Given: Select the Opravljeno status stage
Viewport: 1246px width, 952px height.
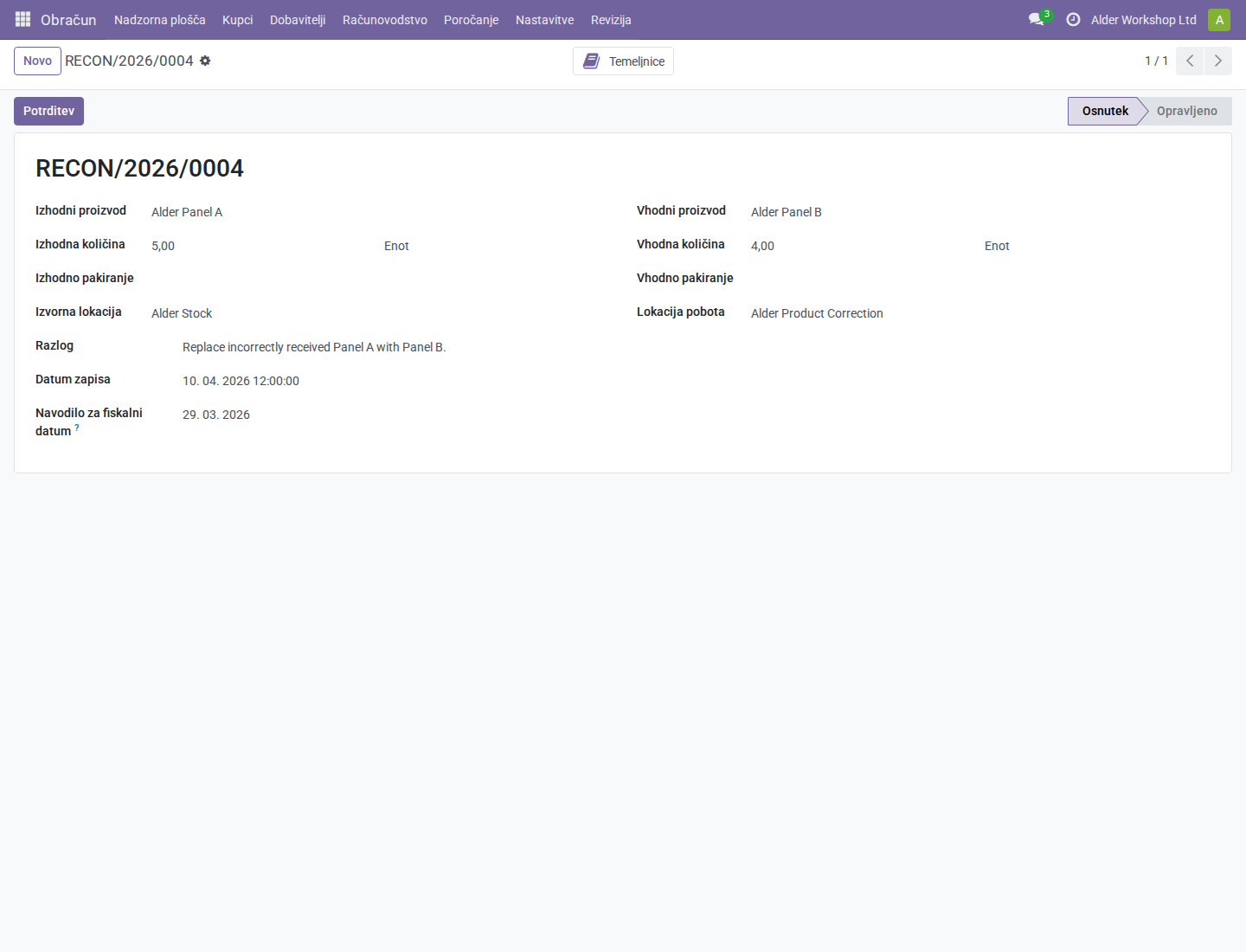Looking at the screenshot, I should (x=1187, y=111).
